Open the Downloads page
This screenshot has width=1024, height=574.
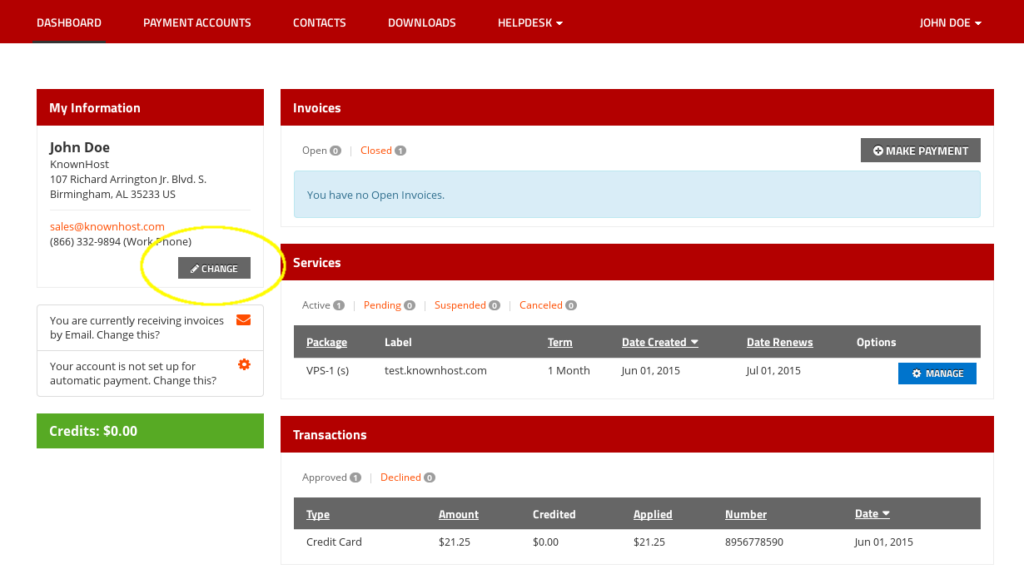coord(422,22)
